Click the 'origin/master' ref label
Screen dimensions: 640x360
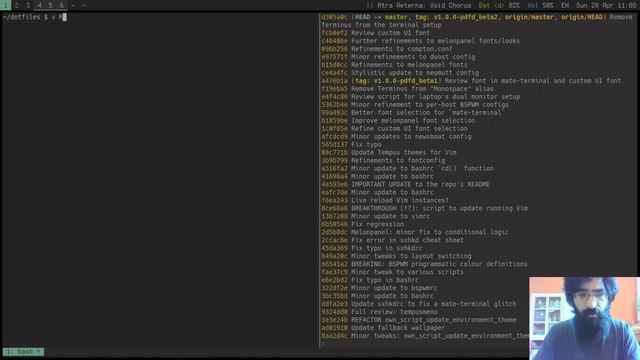(x=529, y=17)
